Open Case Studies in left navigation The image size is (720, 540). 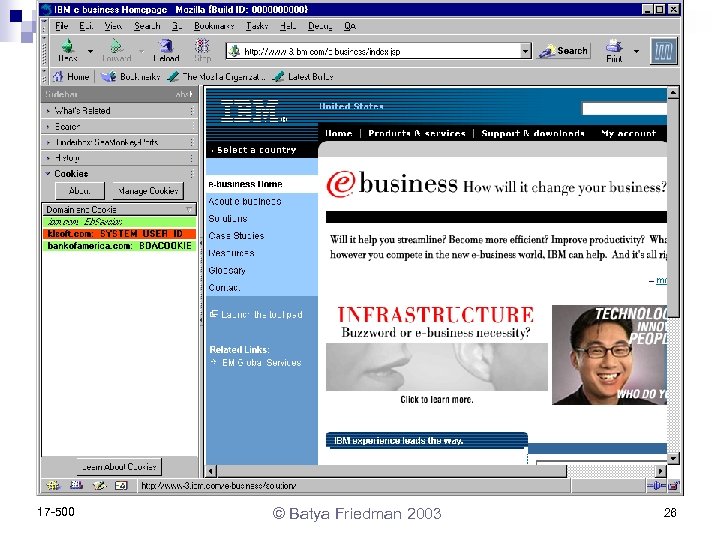click(x=236, y=236)
